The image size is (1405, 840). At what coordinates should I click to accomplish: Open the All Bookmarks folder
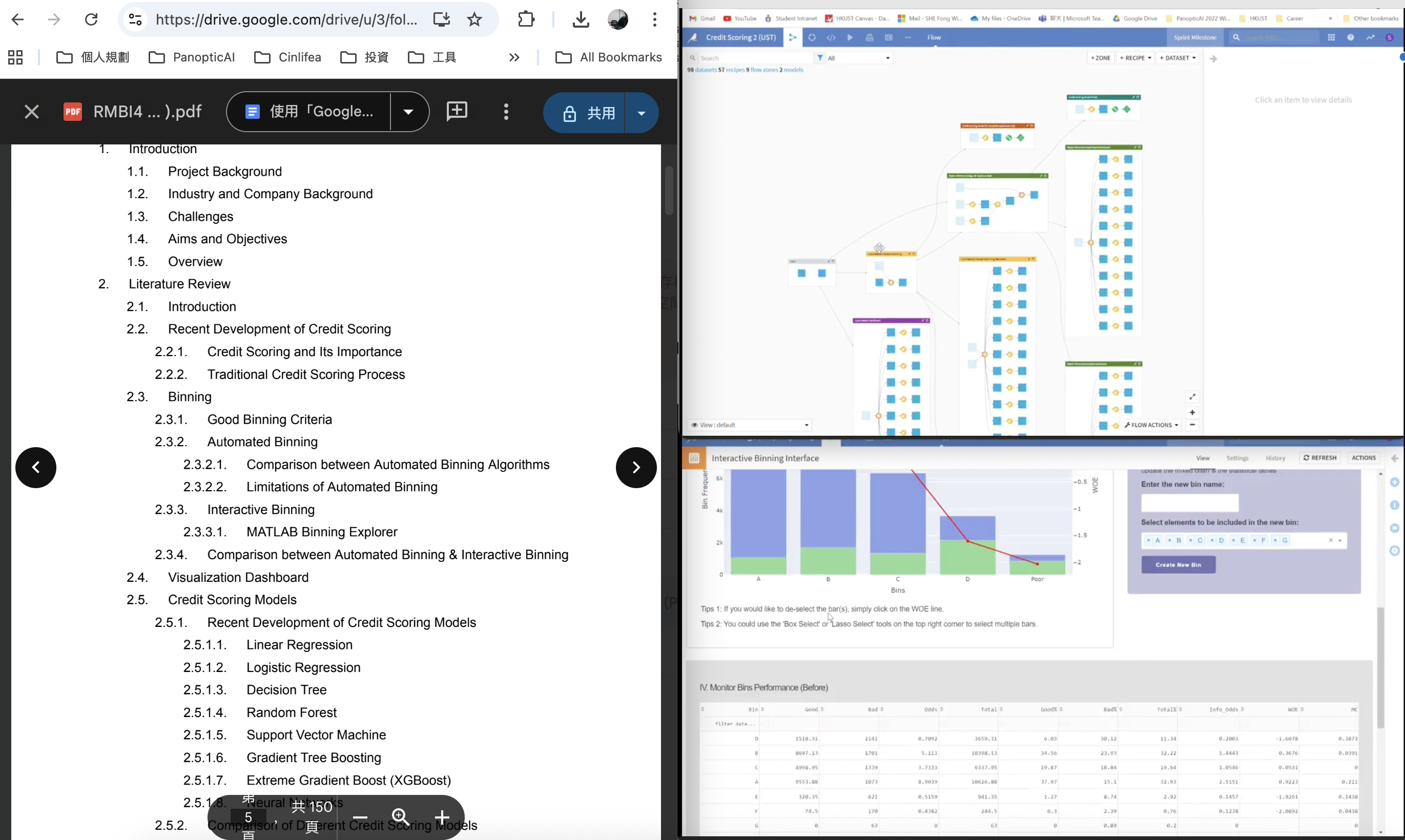point(609,57)
